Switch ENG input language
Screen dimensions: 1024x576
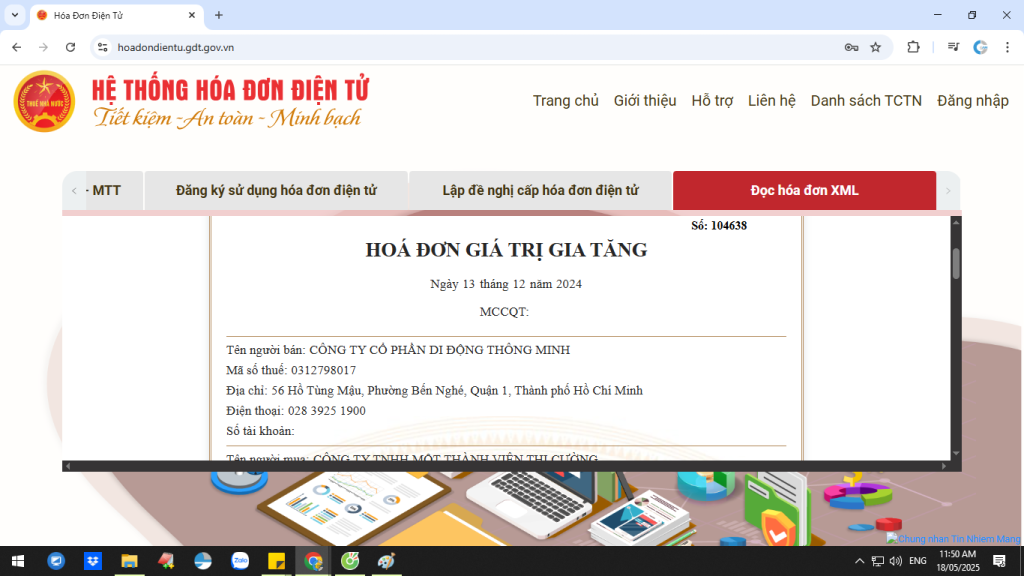(918, 561)
